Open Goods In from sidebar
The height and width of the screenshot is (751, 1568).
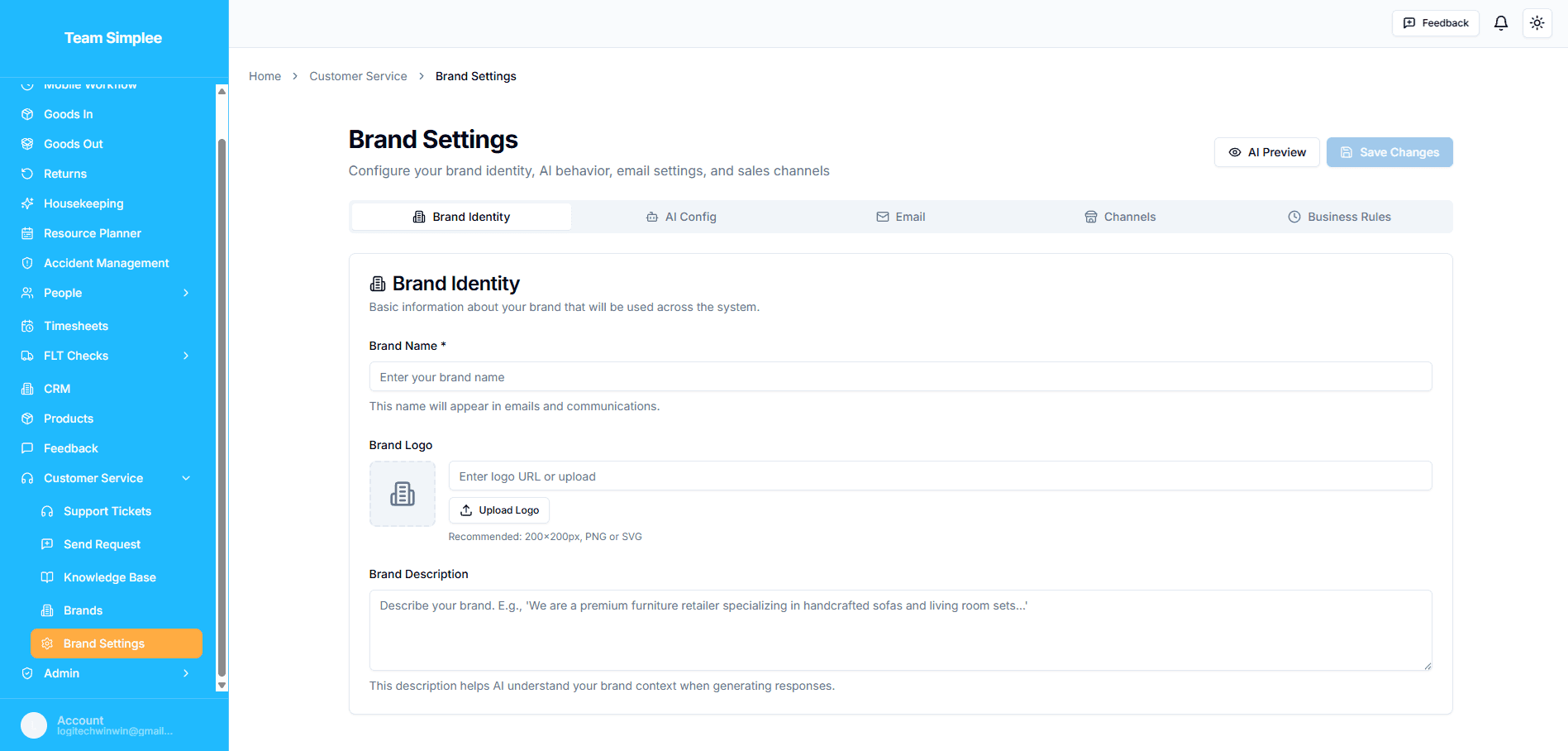point(68,114)
